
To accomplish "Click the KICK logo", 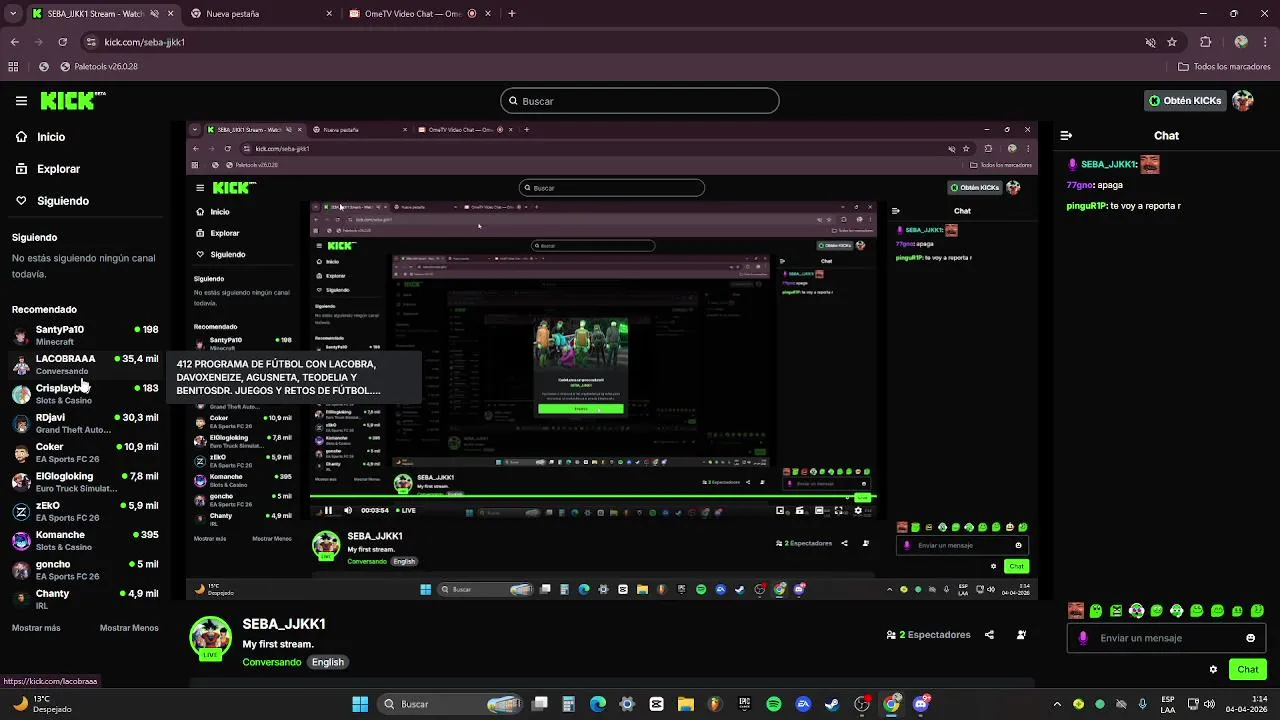I will (x=72, y=101).
